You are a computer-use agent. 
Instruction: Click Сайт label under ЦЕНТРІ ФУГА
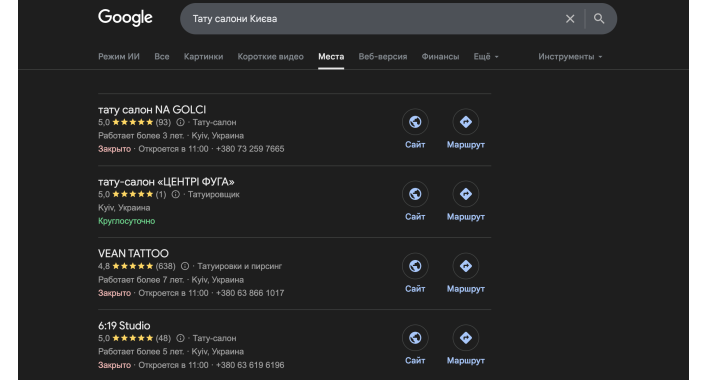[415, 217]
